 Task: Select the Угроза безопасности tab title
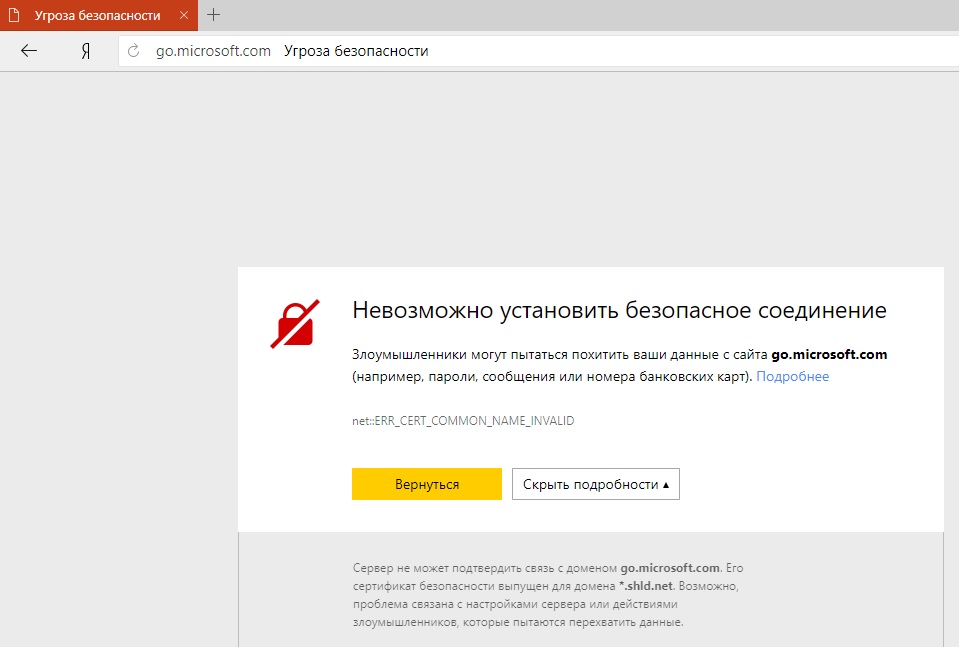97,15
